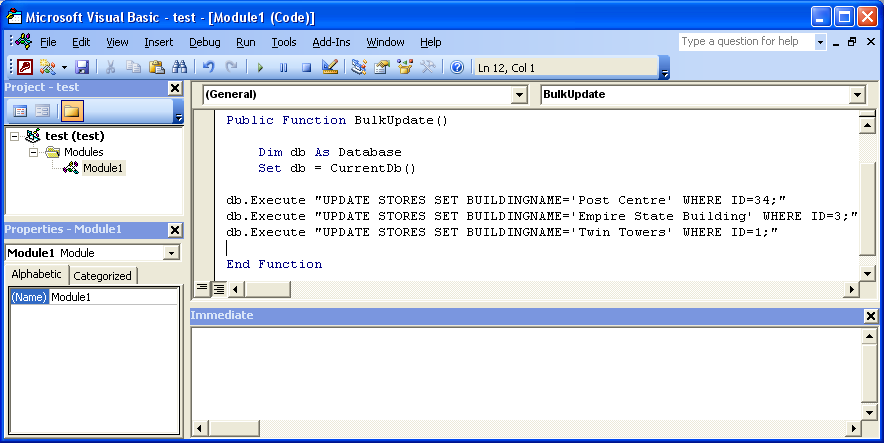This screenshot has height=443, width=884.
Task: Close the Properties - Module1 pane
Action: coord(175,230)
